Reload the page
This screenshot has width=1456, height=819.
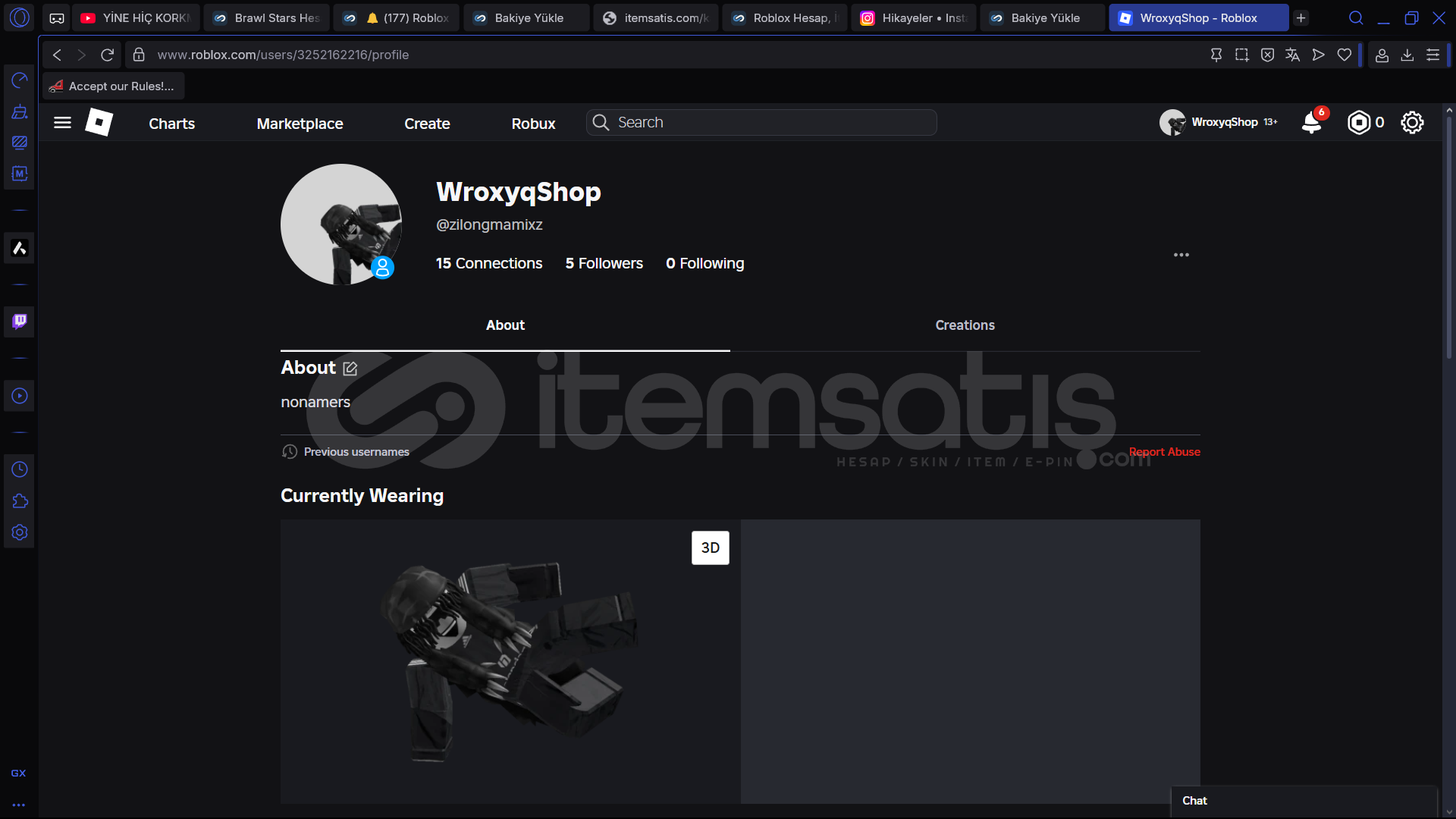pyautogui.click(x=107, y=55)
